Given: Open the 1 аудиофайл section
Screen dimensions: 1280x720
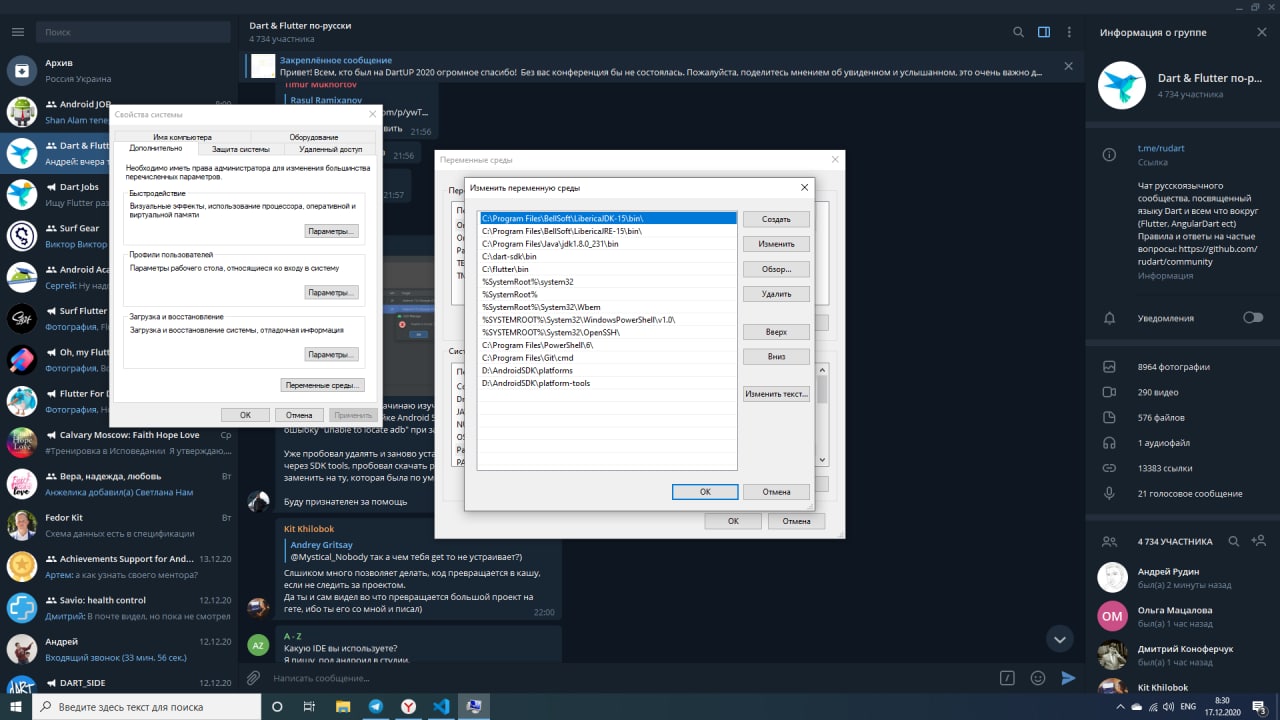Looking at the screenshot, I should (x=1182, y=442).
